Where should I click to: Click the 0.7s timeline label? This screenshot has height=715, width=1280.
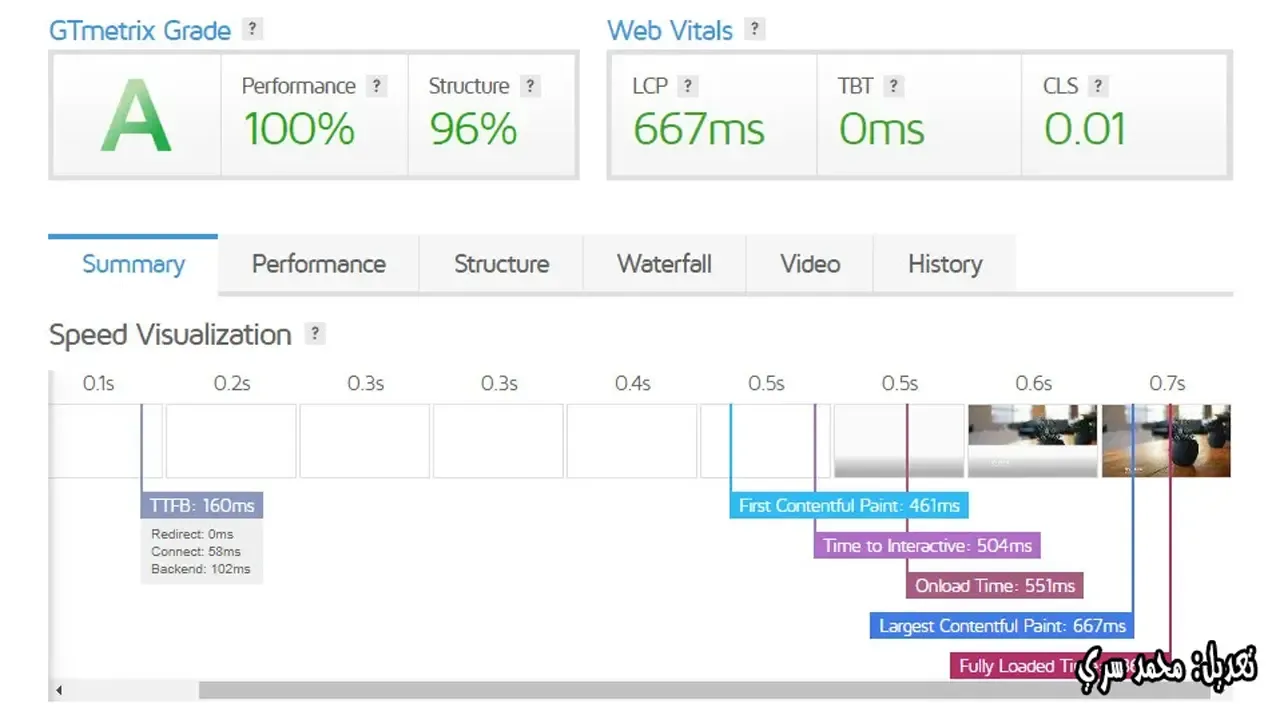pyautogui.click(x=1167, y=383)
